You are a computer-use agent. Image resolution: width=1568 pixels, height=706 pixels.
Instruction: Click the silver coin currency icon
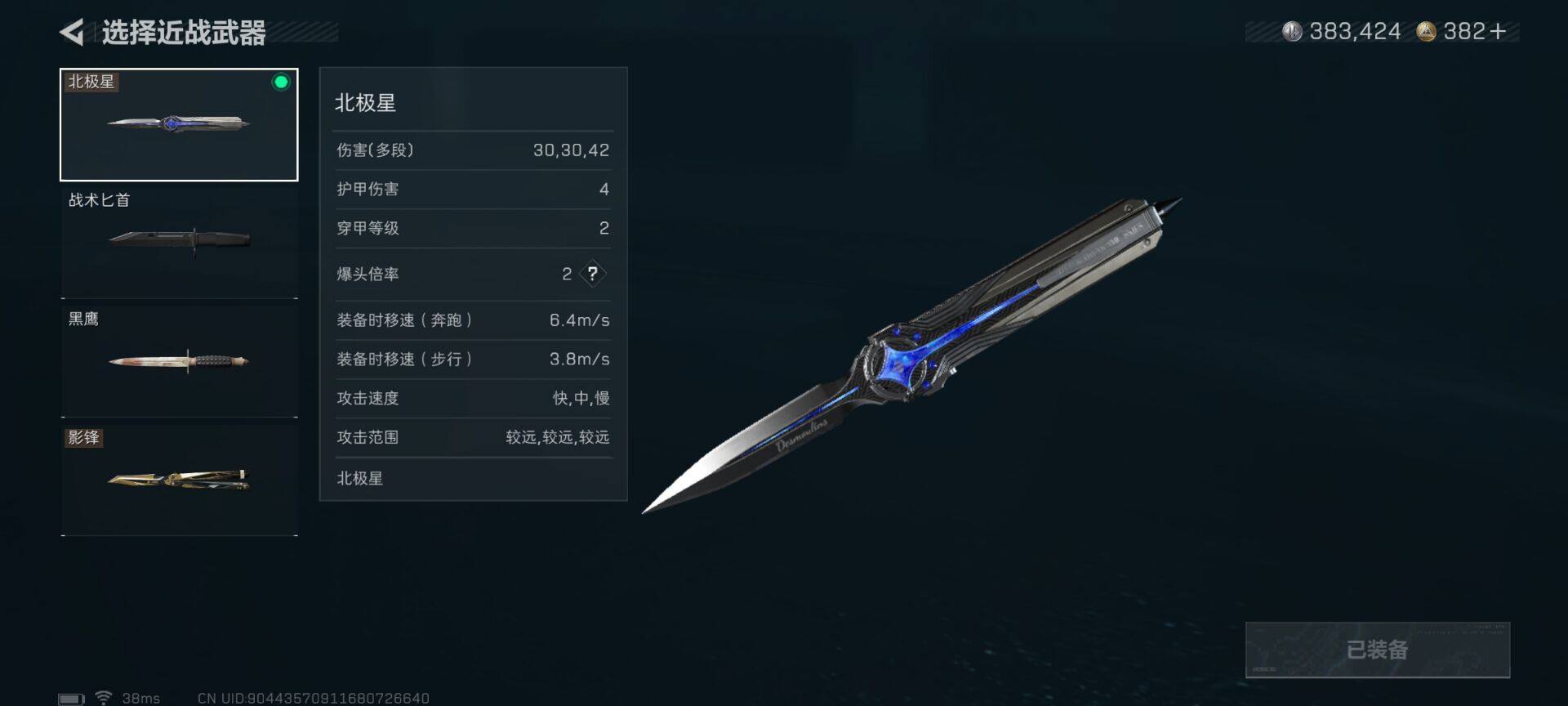[x=1292, y=32]
